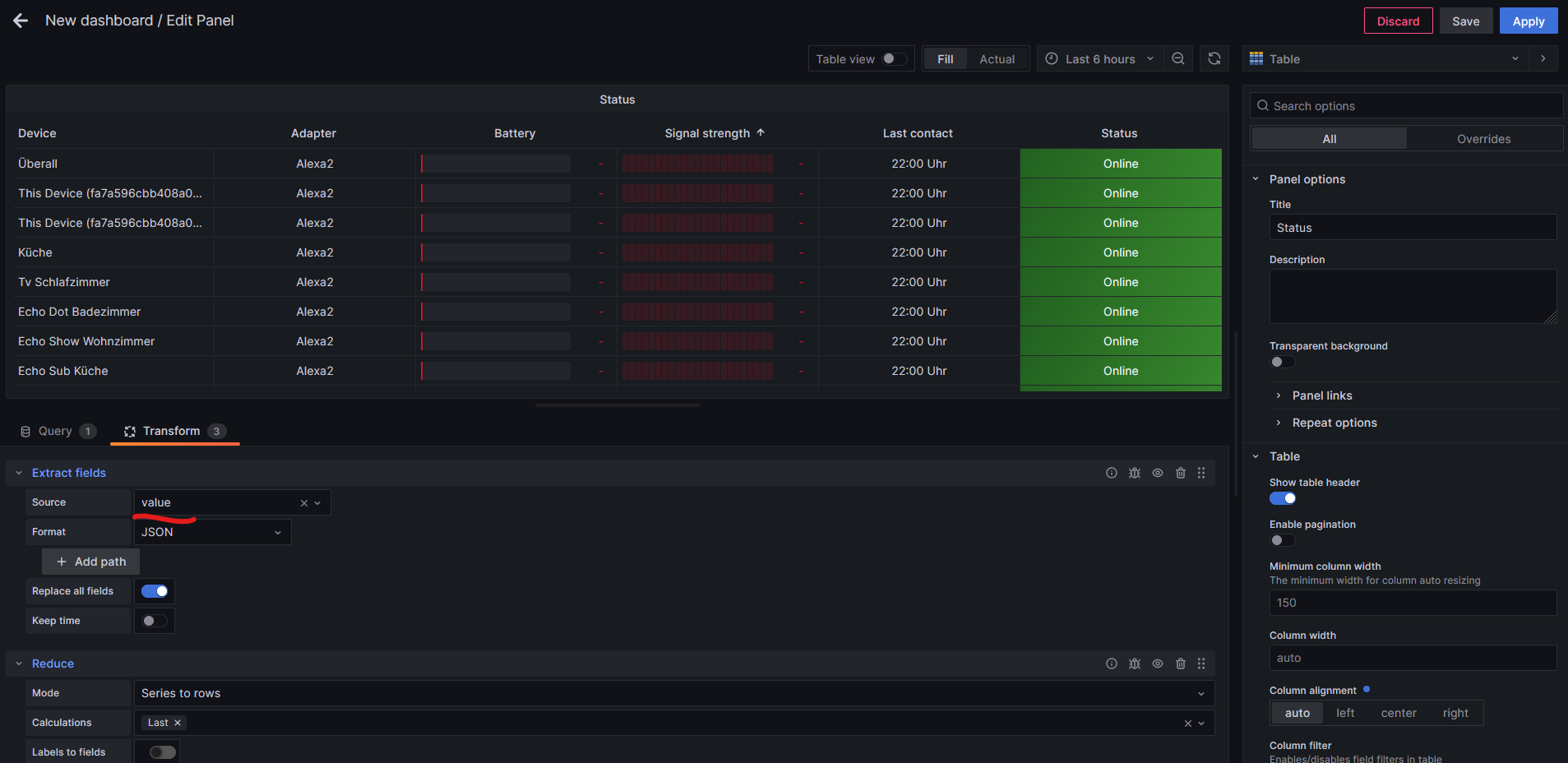Screen dimensions: 1568x763
Task: Collapse the Reduce section
Action: click(x=19, y=664)
